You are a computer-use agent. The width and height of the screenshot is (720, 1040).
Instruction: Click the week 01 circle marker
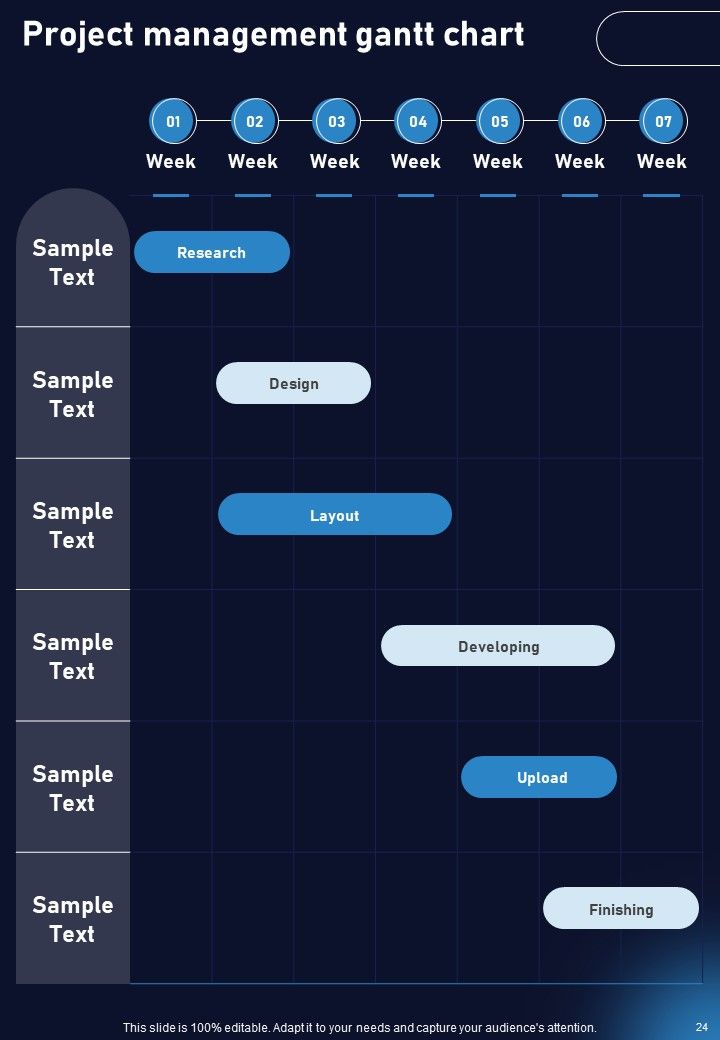[173, 121]
